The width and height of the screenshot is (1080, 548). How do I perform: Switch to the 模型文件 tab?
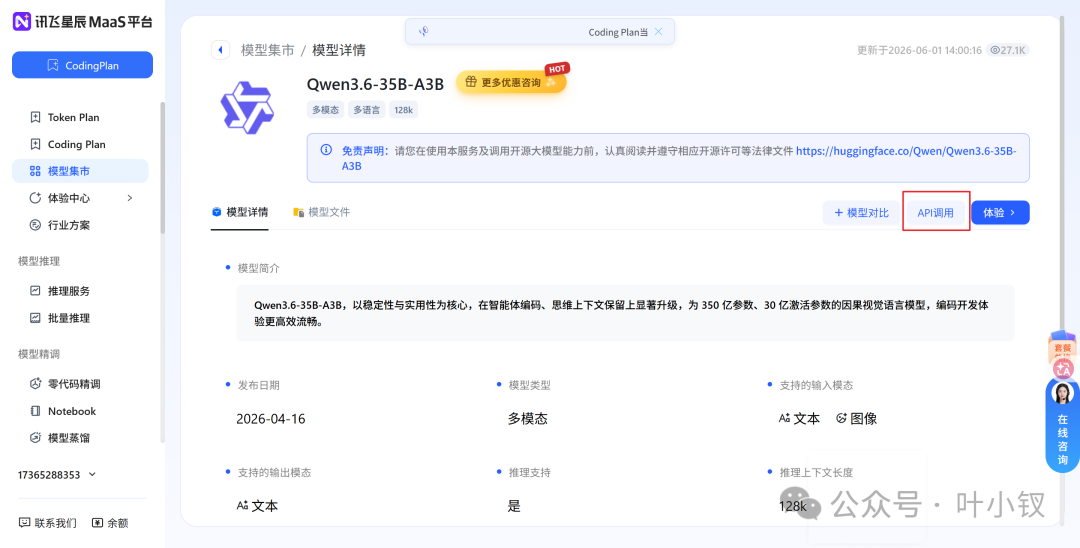322,212
